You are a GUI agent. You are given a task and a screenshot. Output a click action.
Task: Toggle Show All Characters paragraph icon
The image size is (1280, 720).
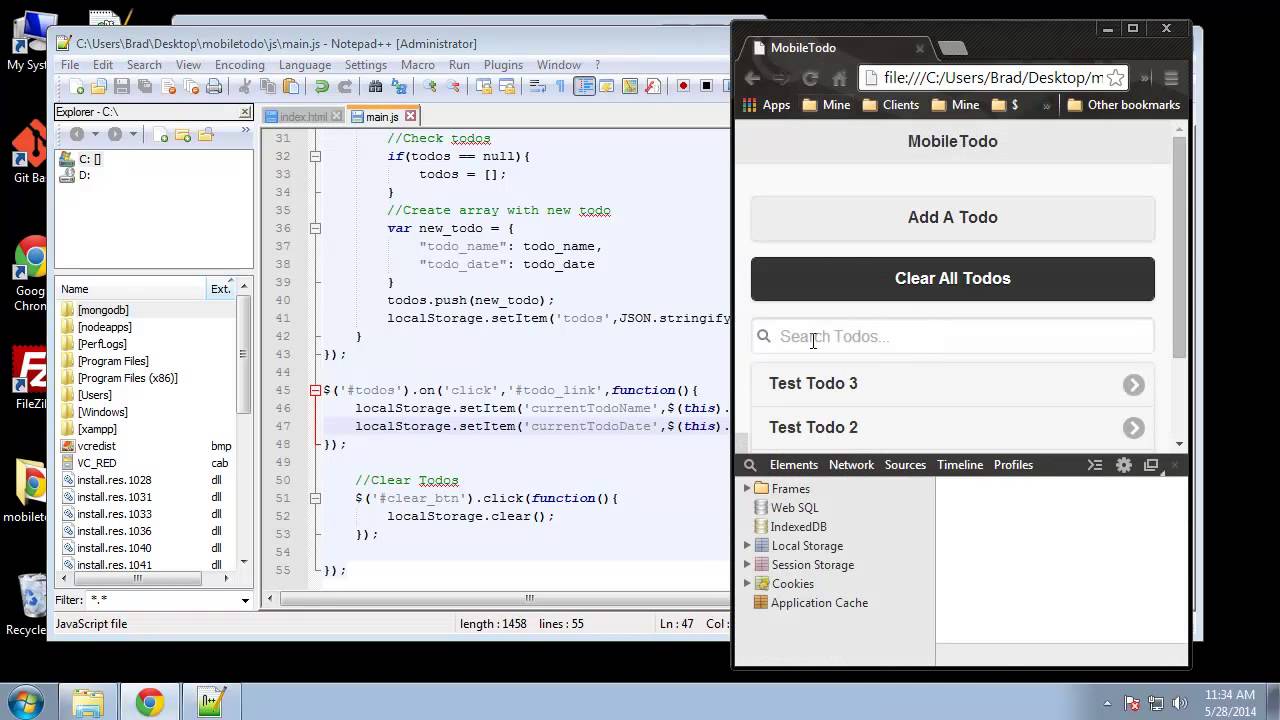pos(561,87)
